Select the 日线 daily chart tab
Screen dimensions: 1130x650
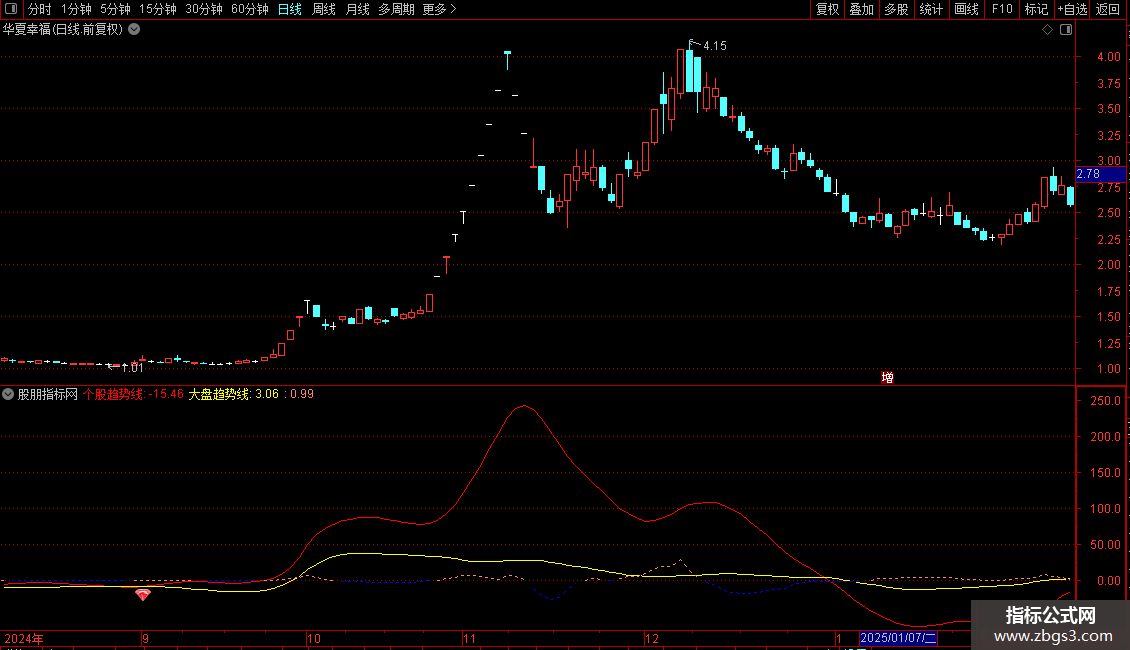pos(290,9)
